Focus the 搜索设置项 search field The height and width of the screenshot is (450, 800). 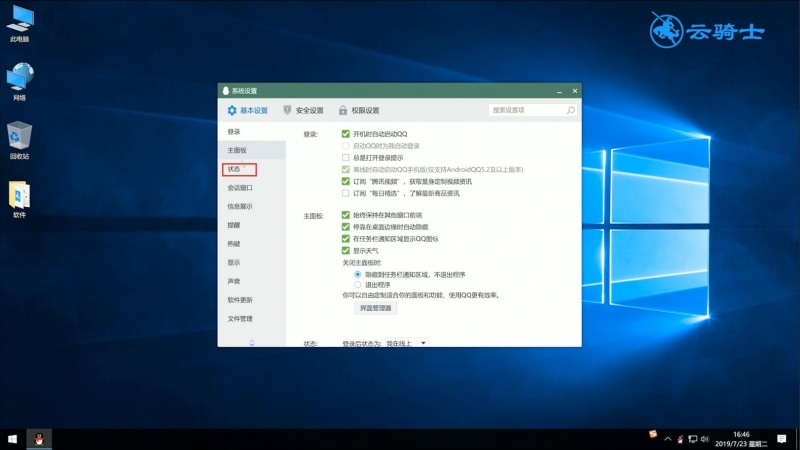click(533, 110)
